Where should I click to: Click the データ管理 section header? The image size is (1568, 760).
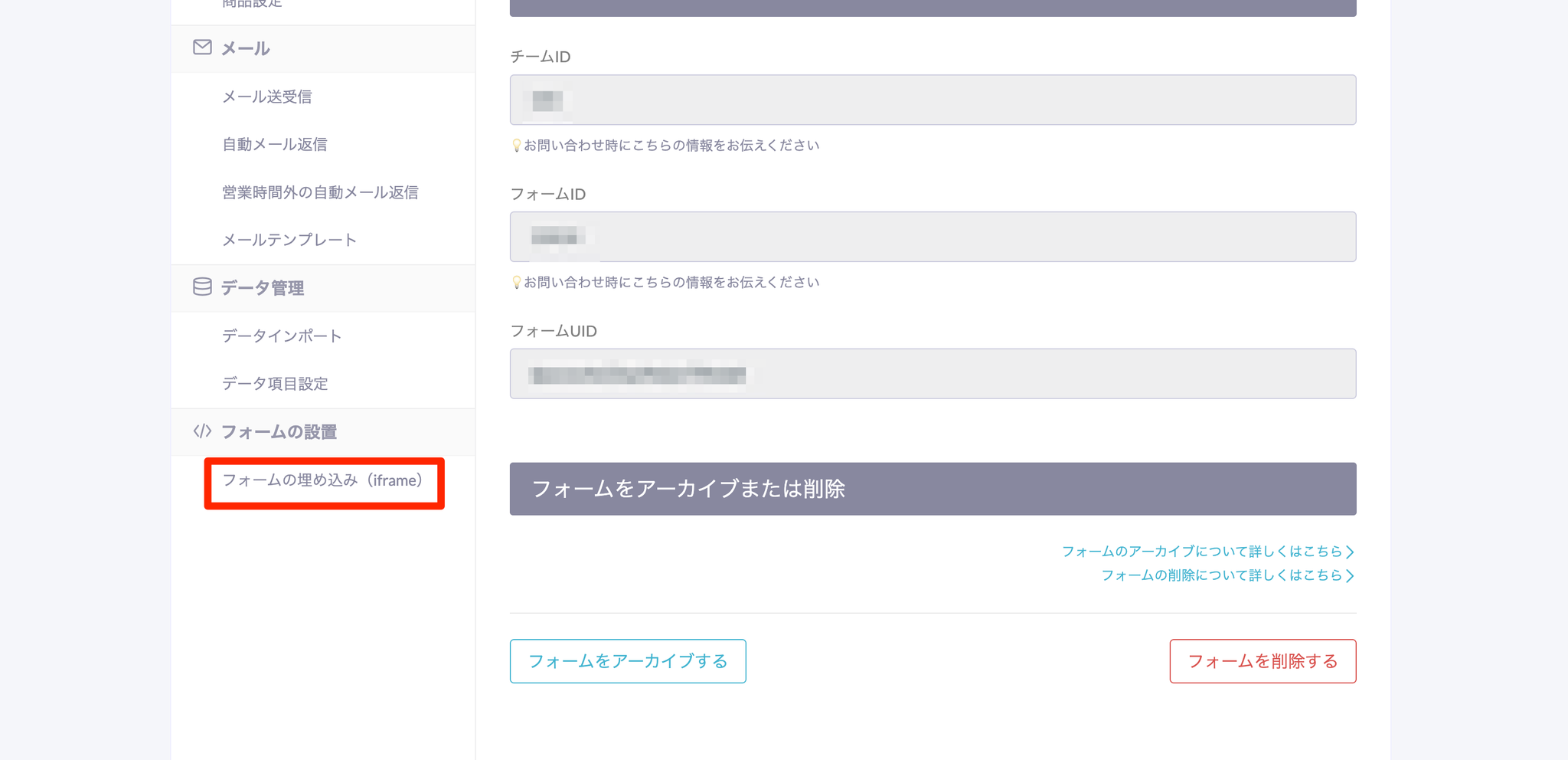pos(263,288)
